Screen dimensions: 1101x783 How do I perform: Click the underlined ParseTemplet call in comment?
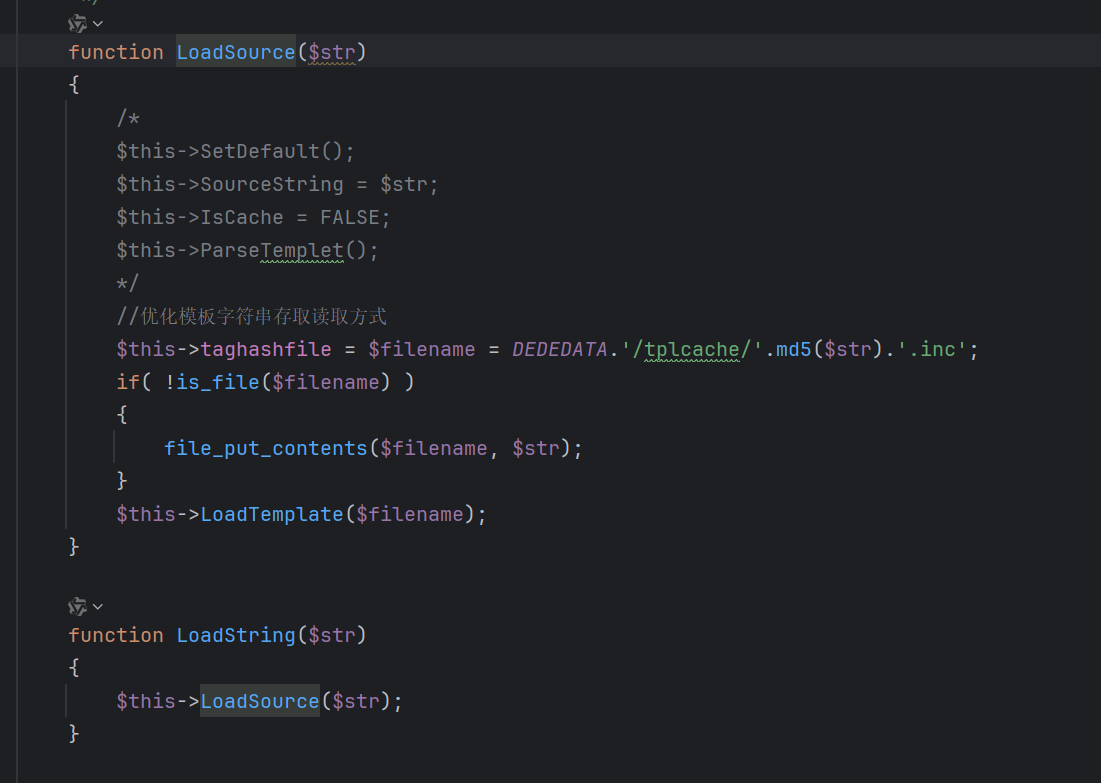(271, 250)
